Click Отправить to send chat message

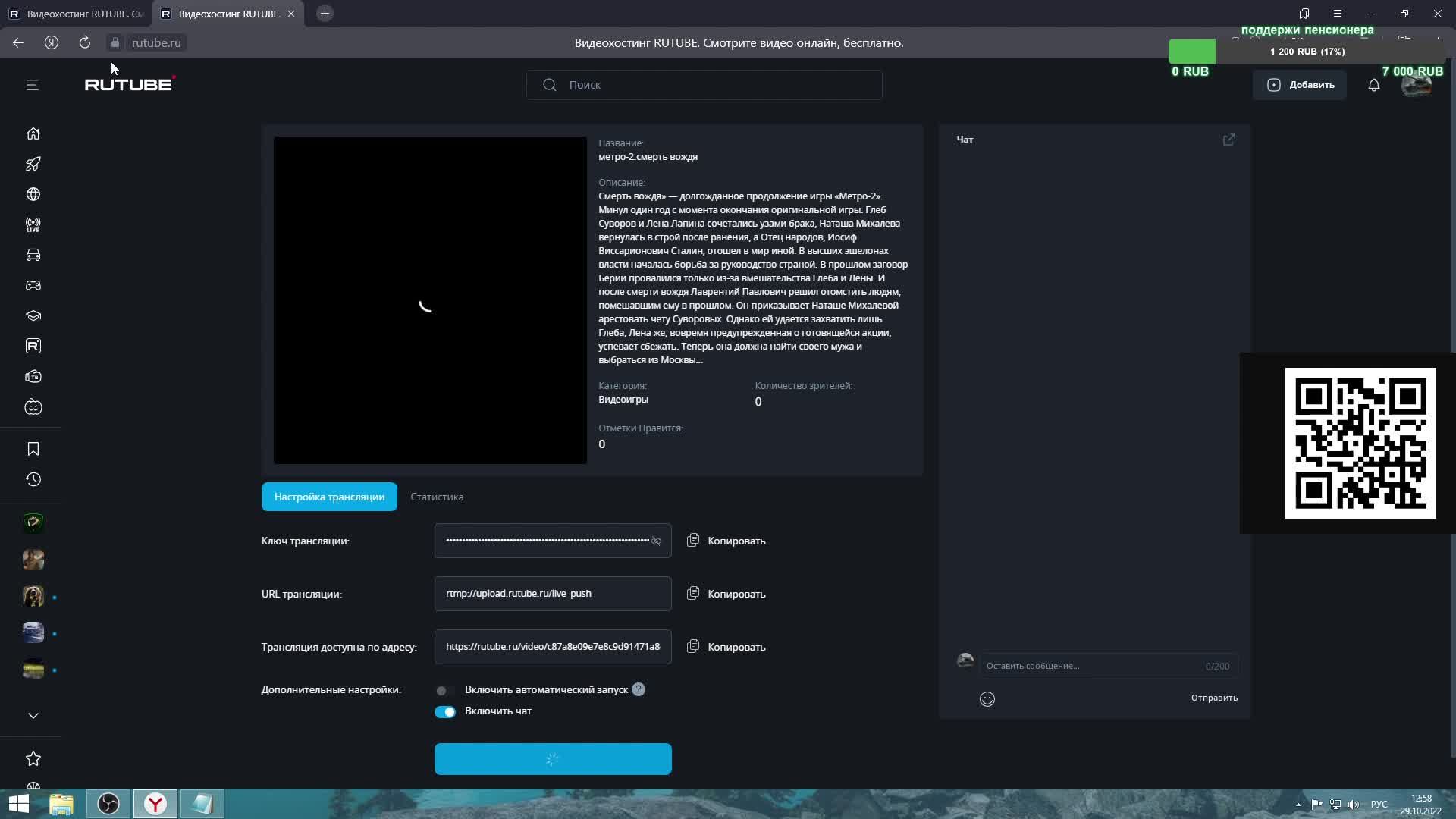pyautogui.click(x=1214, y=698)
